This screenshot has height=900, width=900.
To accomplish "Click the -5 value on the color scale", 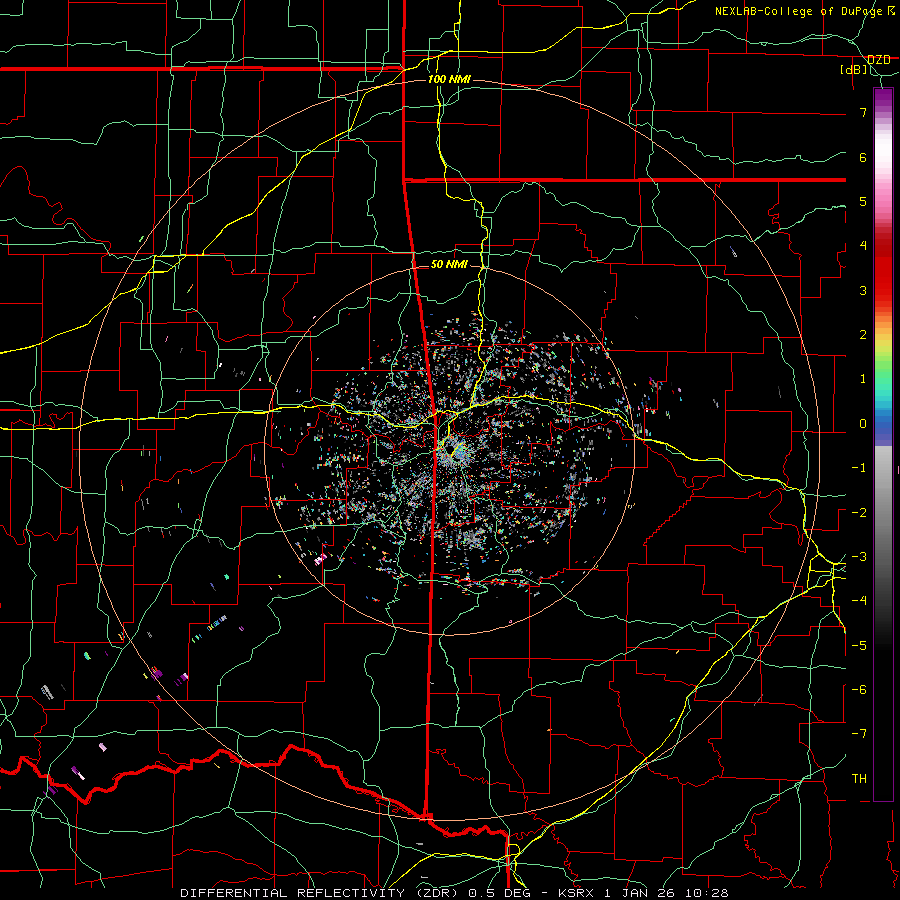I will coord(859,646).
